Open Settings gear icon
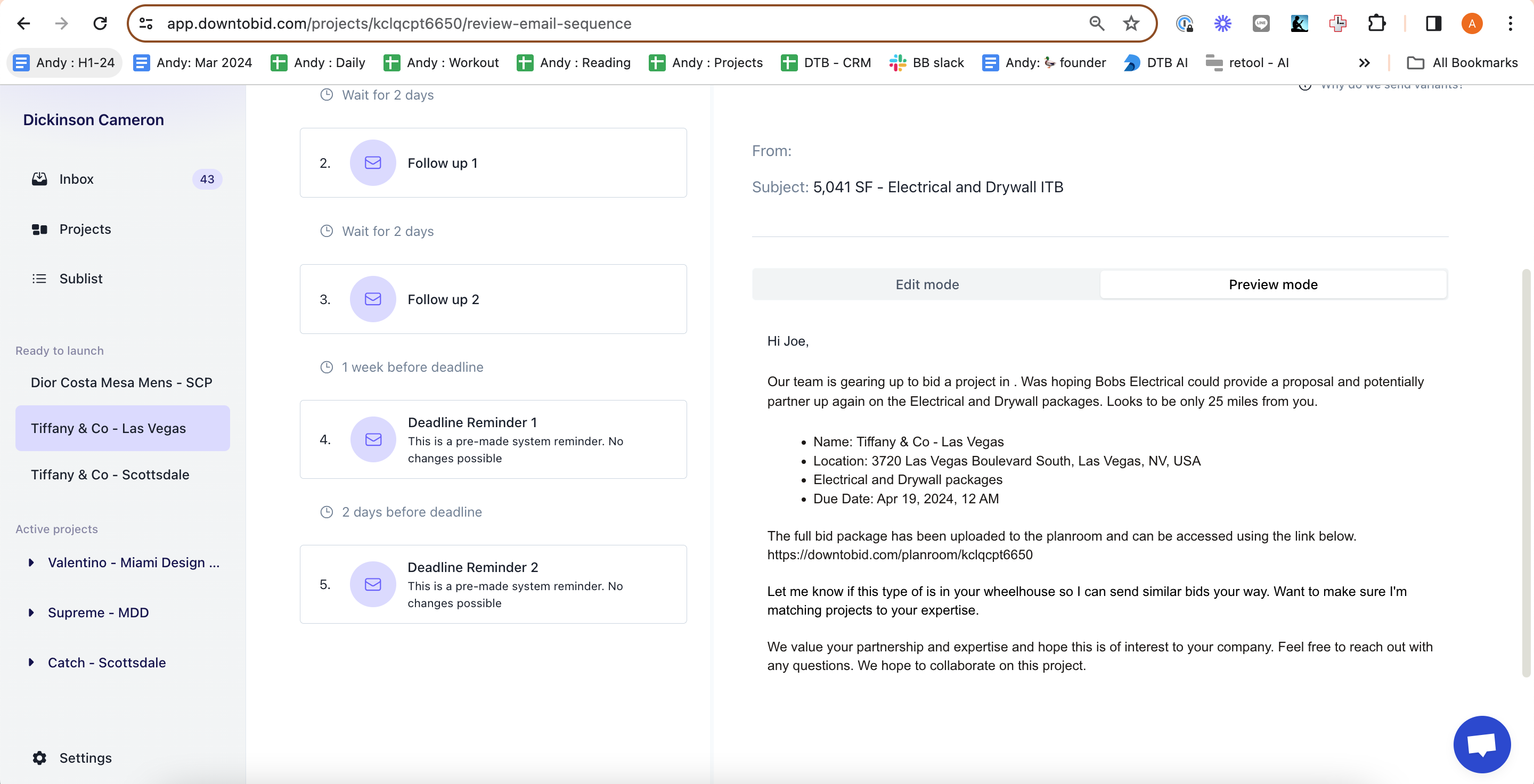Viewport: 1534px width, 784px height. (39, 758)
